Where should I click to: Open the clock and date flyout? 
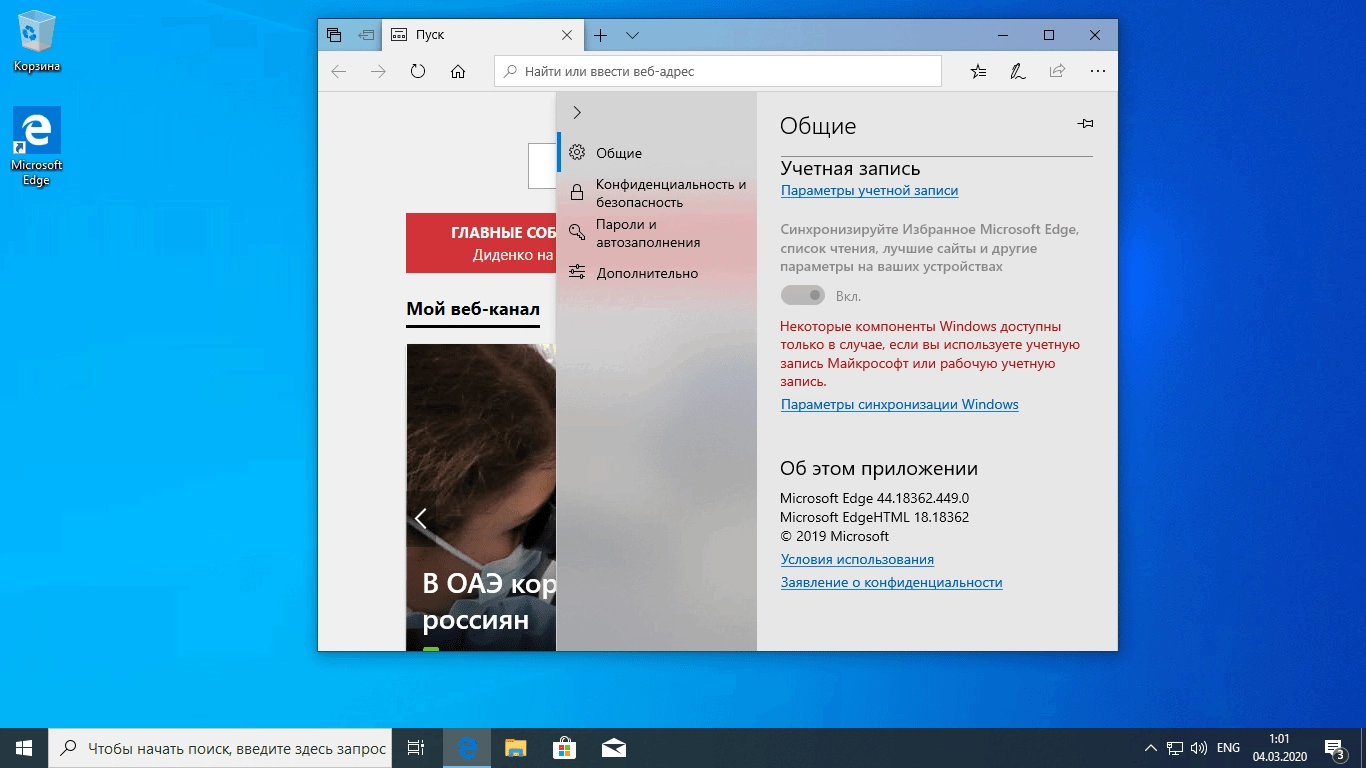point(1279,747)
